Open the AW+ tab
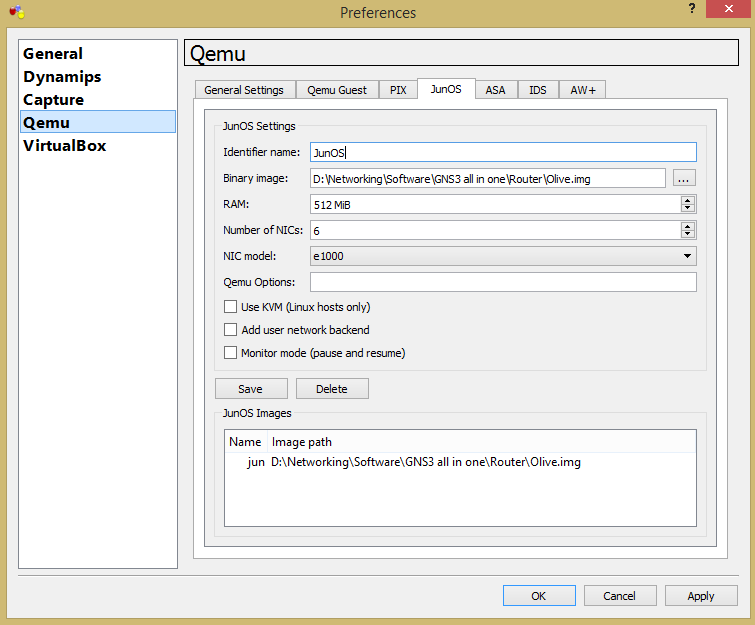Viewport: 755px width, 625px height. [583, 90]
